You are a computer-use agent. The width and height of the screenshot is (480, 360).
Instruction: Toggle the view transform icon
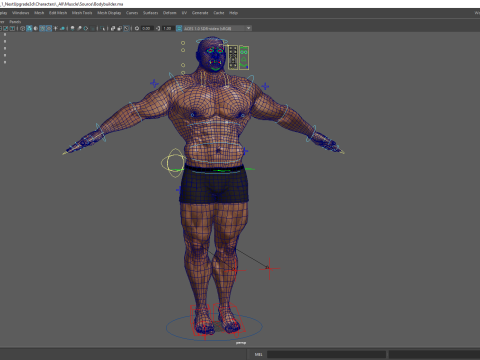coord(179,28)
